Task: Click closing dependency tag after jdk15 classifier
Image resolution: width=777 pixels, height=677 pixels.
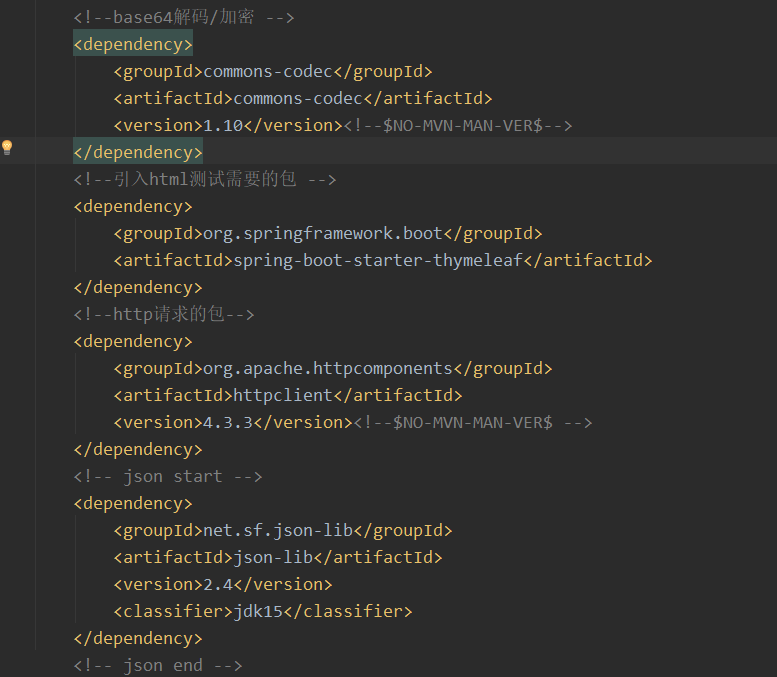Action: point(138,638)
